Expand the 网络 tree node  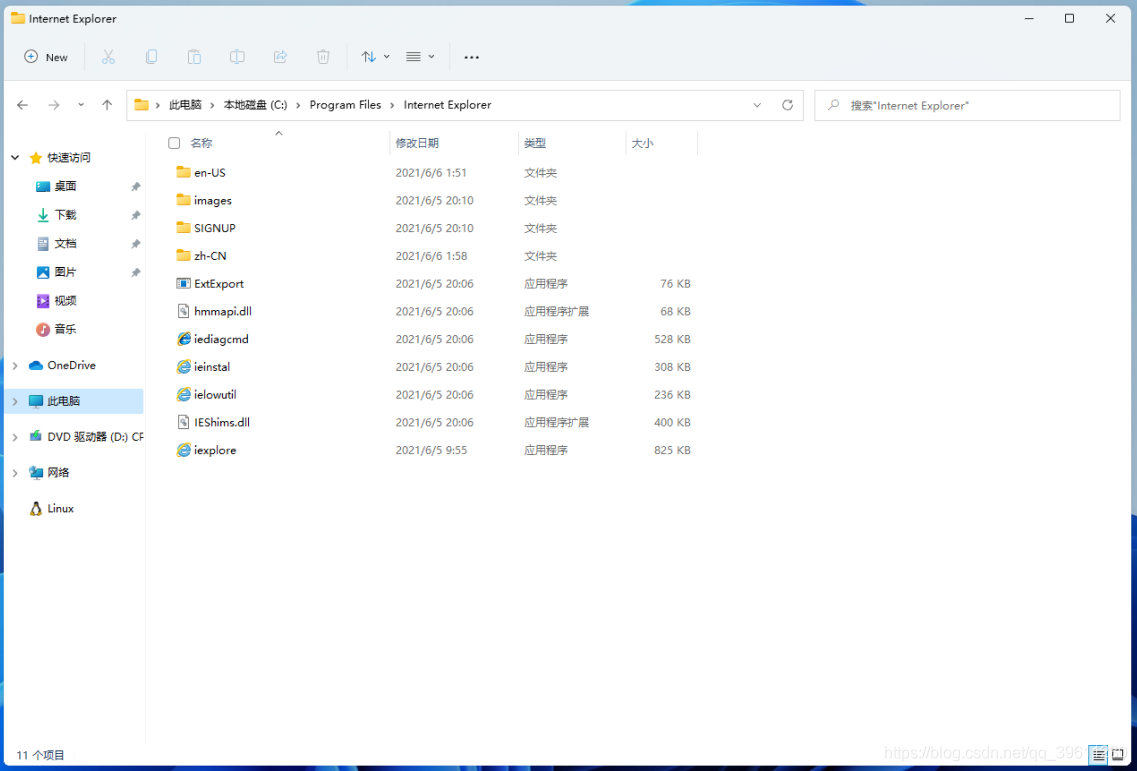tap(15, 473)
